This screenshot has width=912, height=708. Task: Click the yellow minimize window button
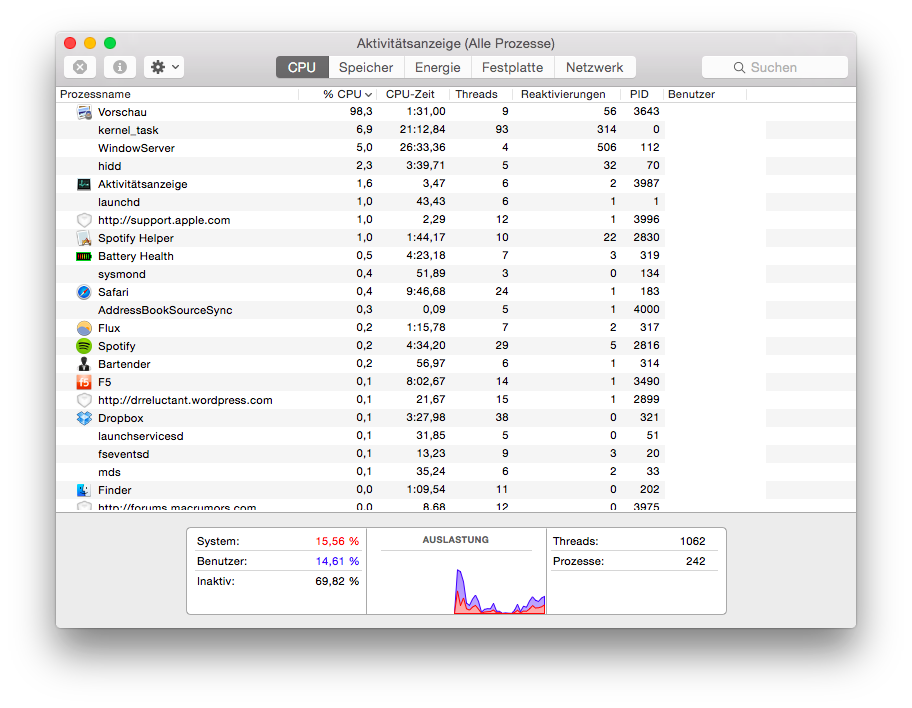tap(90, 43)
